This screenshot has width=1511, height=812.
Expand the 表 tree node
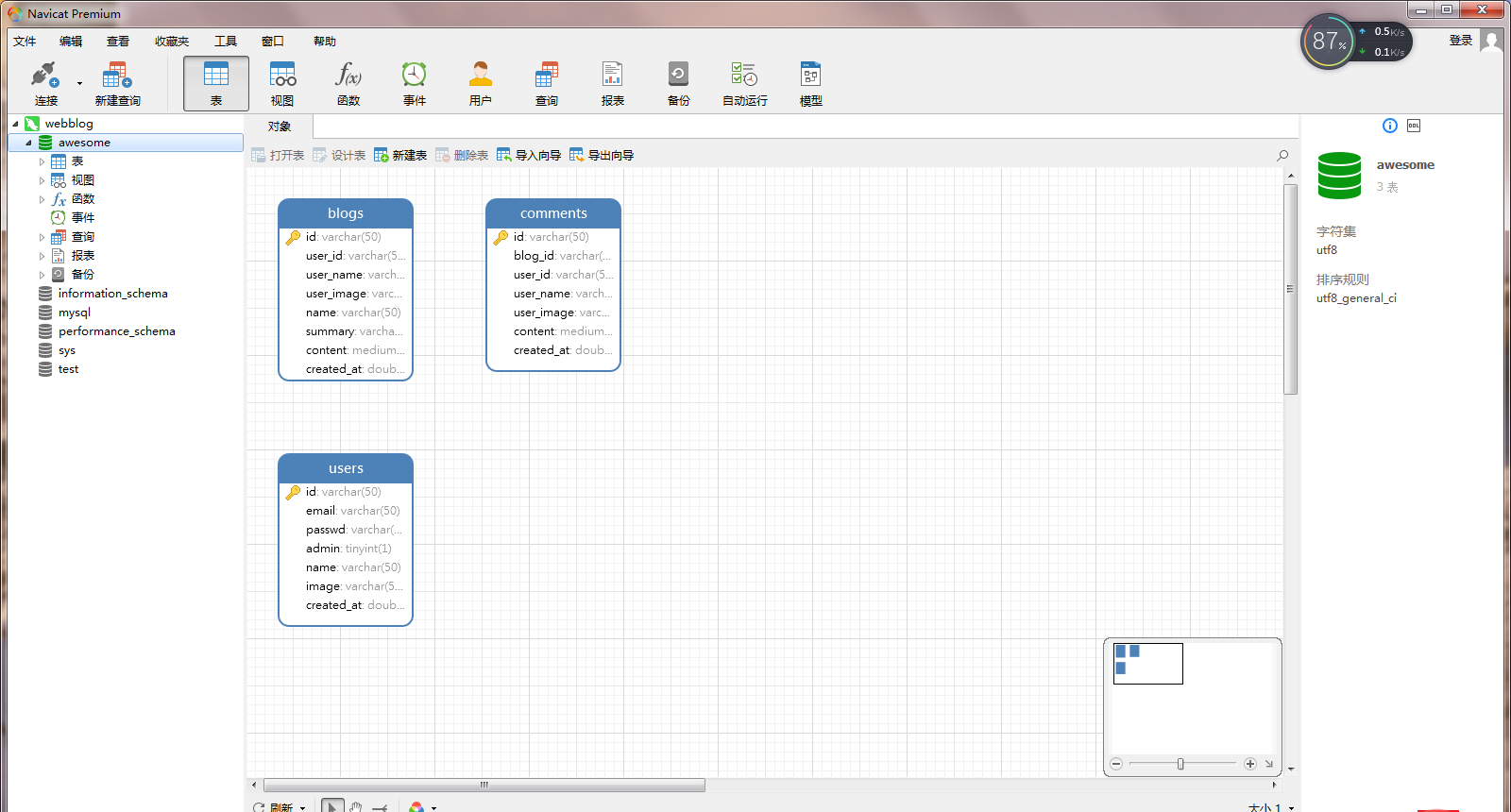click(42, 161)
